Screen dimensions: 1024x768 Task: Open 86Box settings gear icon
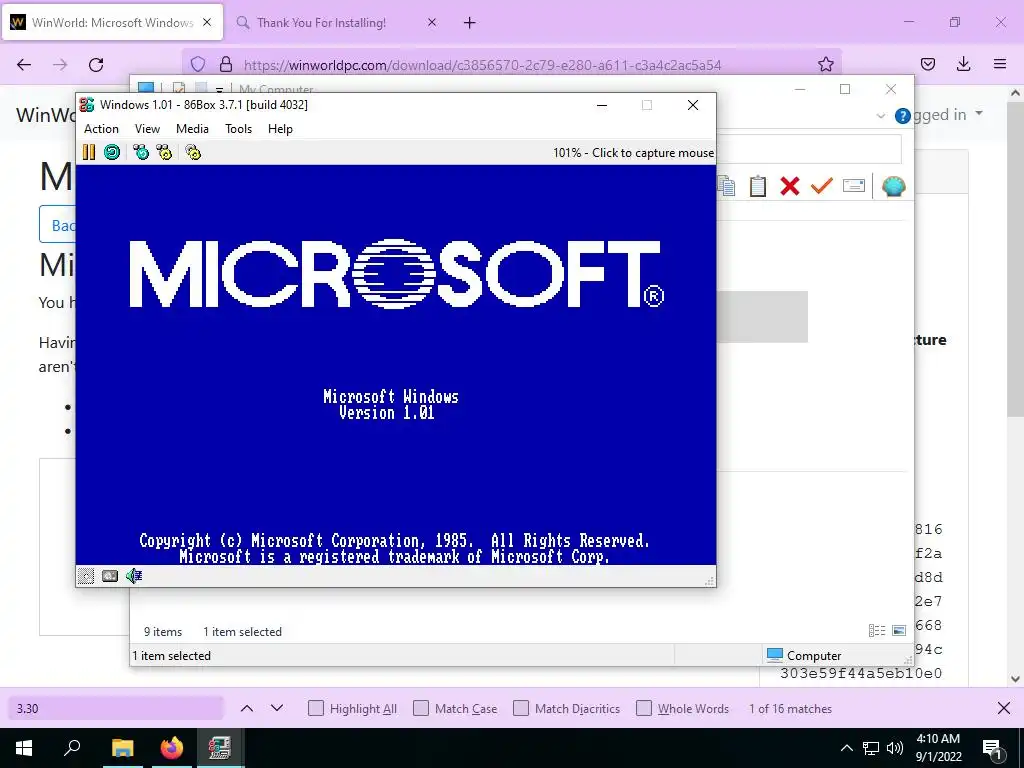click(193, 152)
